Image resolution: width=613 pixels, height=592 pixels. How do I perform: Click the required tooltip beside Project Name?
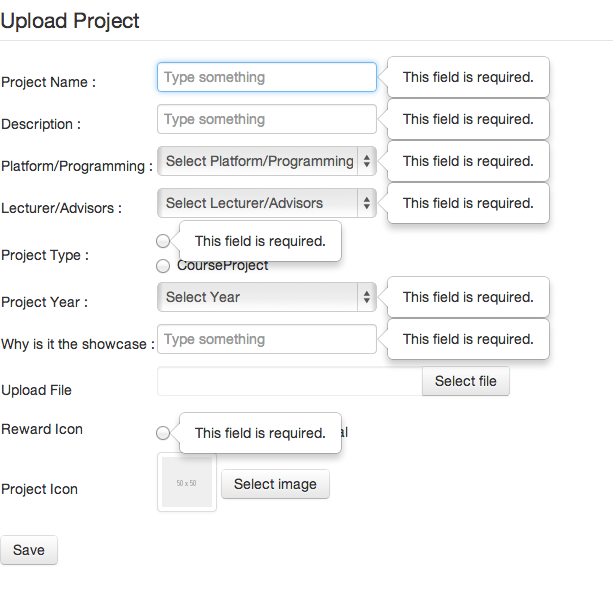pos(468,77)
